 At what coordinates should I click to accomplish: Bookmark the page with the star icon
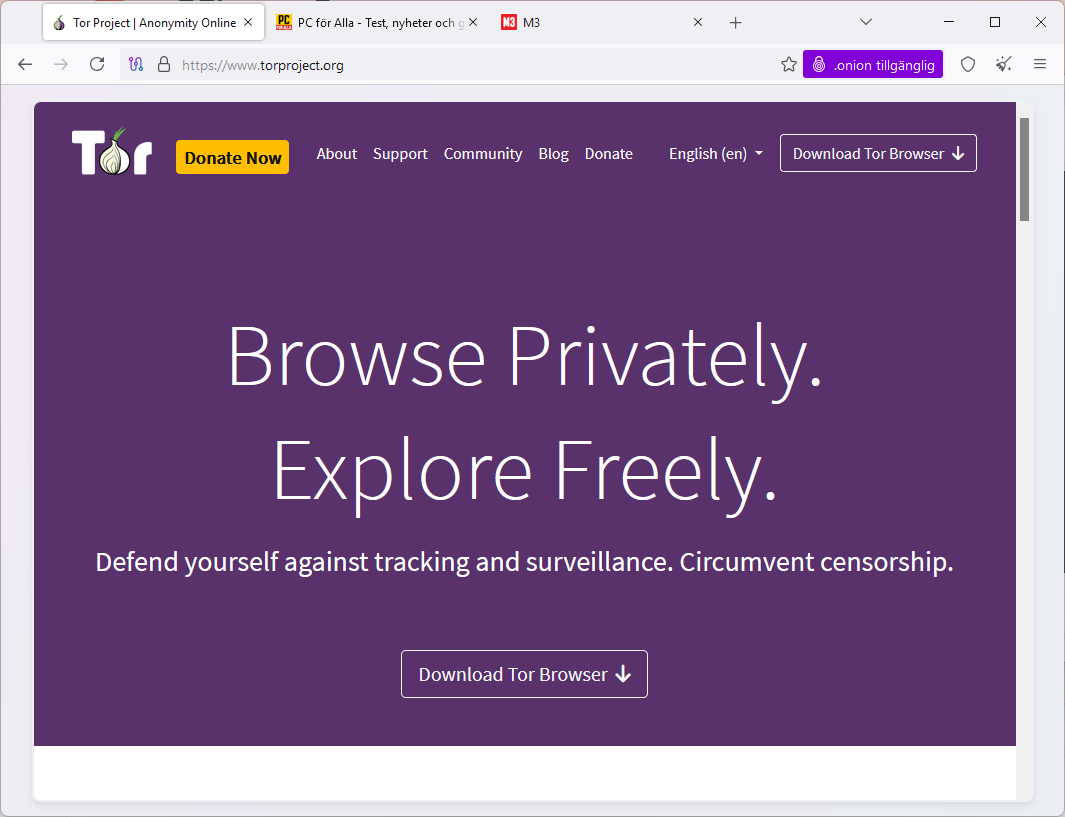(x=788, y=64)
